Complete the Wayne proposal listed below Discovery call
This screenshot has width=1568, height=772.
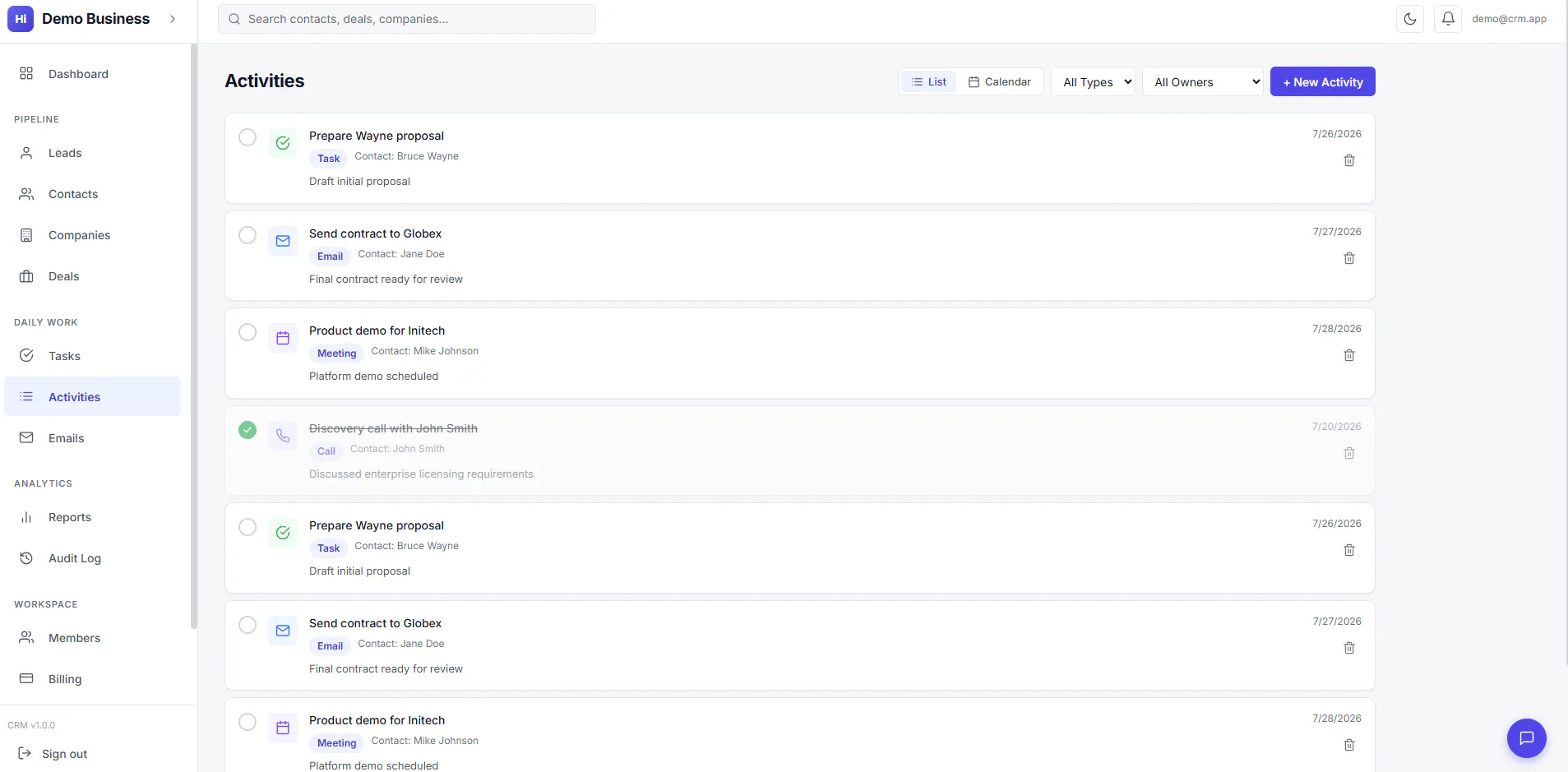point(247,527)
